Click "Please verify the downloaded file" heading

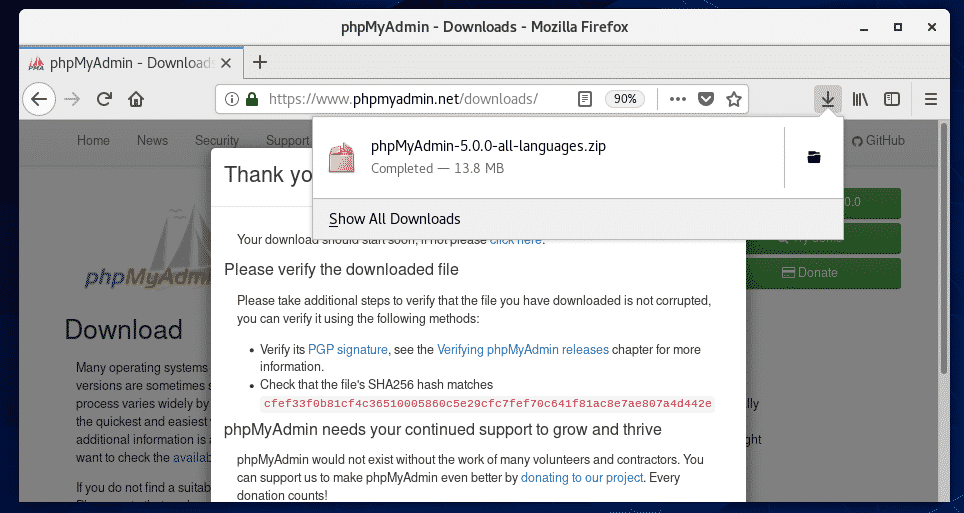[x=341, y=269]
